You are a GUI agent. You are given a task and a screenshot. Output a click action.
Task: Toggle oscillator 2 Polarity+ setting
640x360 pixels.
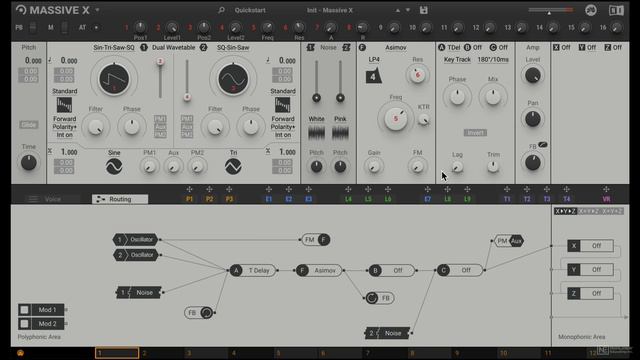tap(282, 127)
